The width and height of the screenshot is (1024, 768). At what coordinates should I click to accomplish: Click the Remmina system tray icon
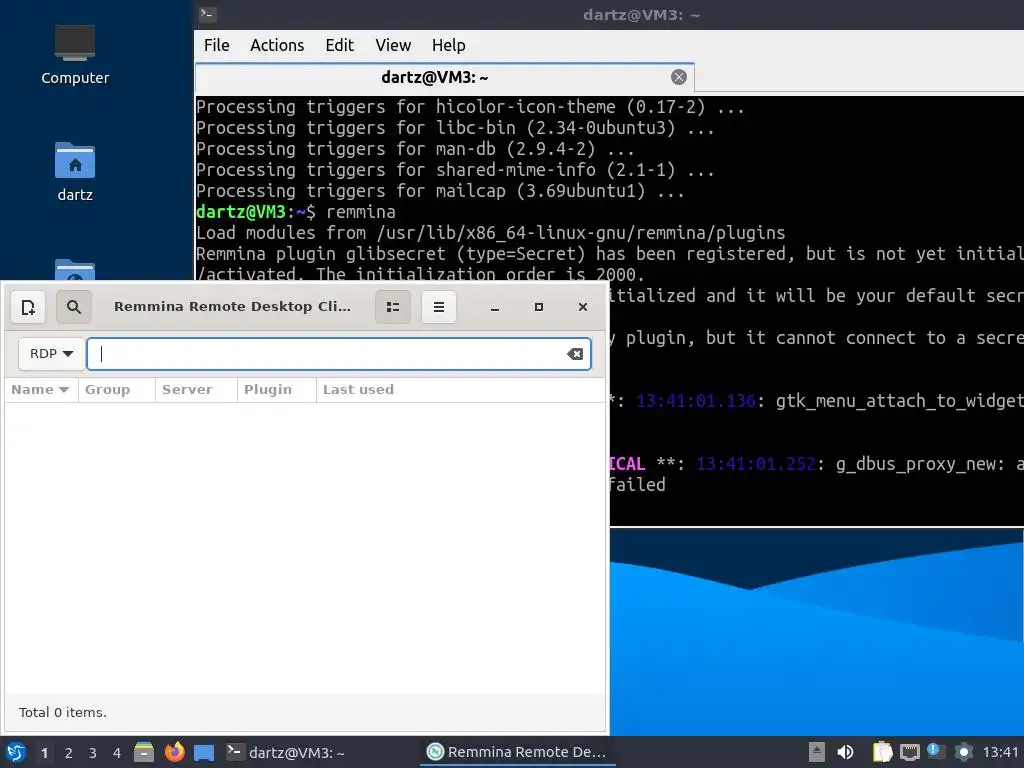pyautogui.click(x=964, y=752)
